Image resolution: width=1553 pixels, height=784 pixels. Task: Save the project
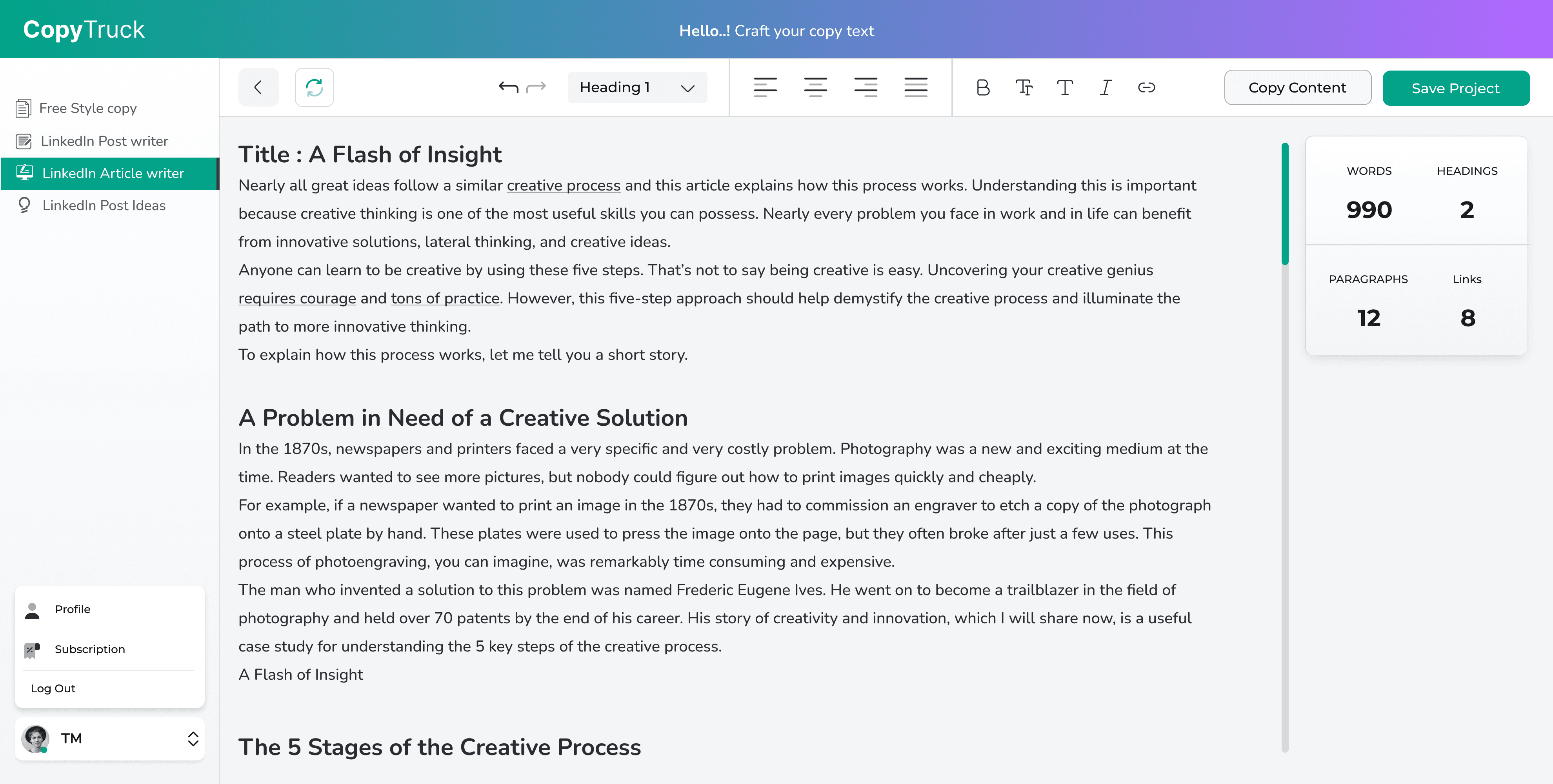[1456, 87]
